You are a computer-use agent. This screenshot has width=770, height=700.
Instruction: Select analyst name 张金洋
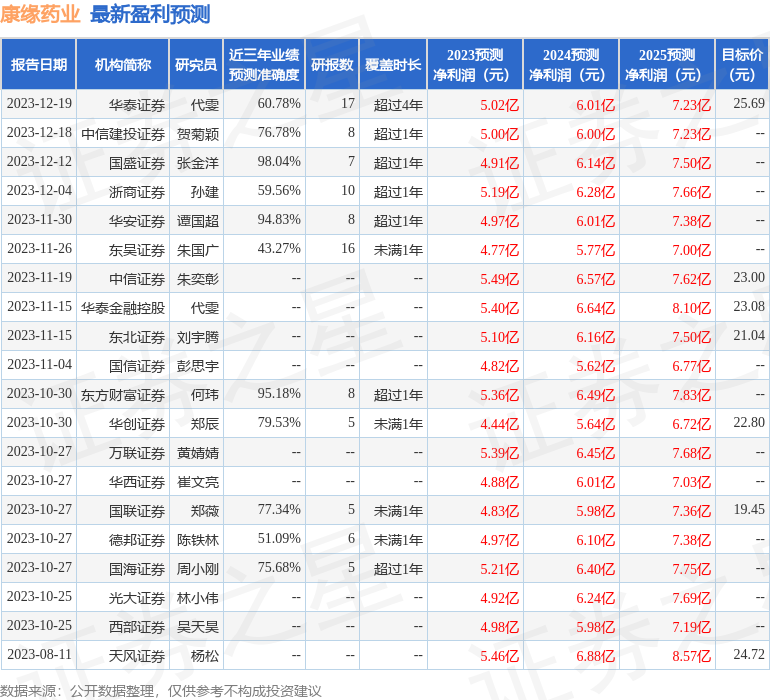198,163
